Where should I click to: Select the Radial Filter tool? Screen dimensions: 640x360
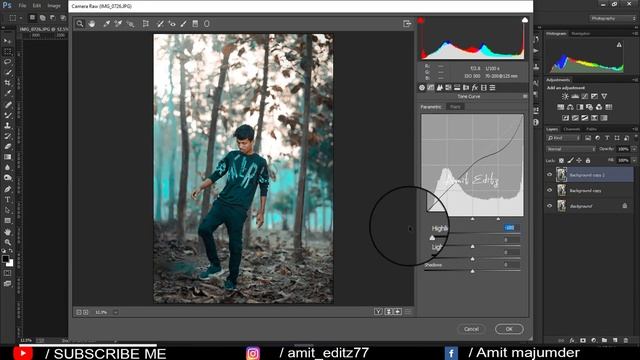(x=207, y=24)
